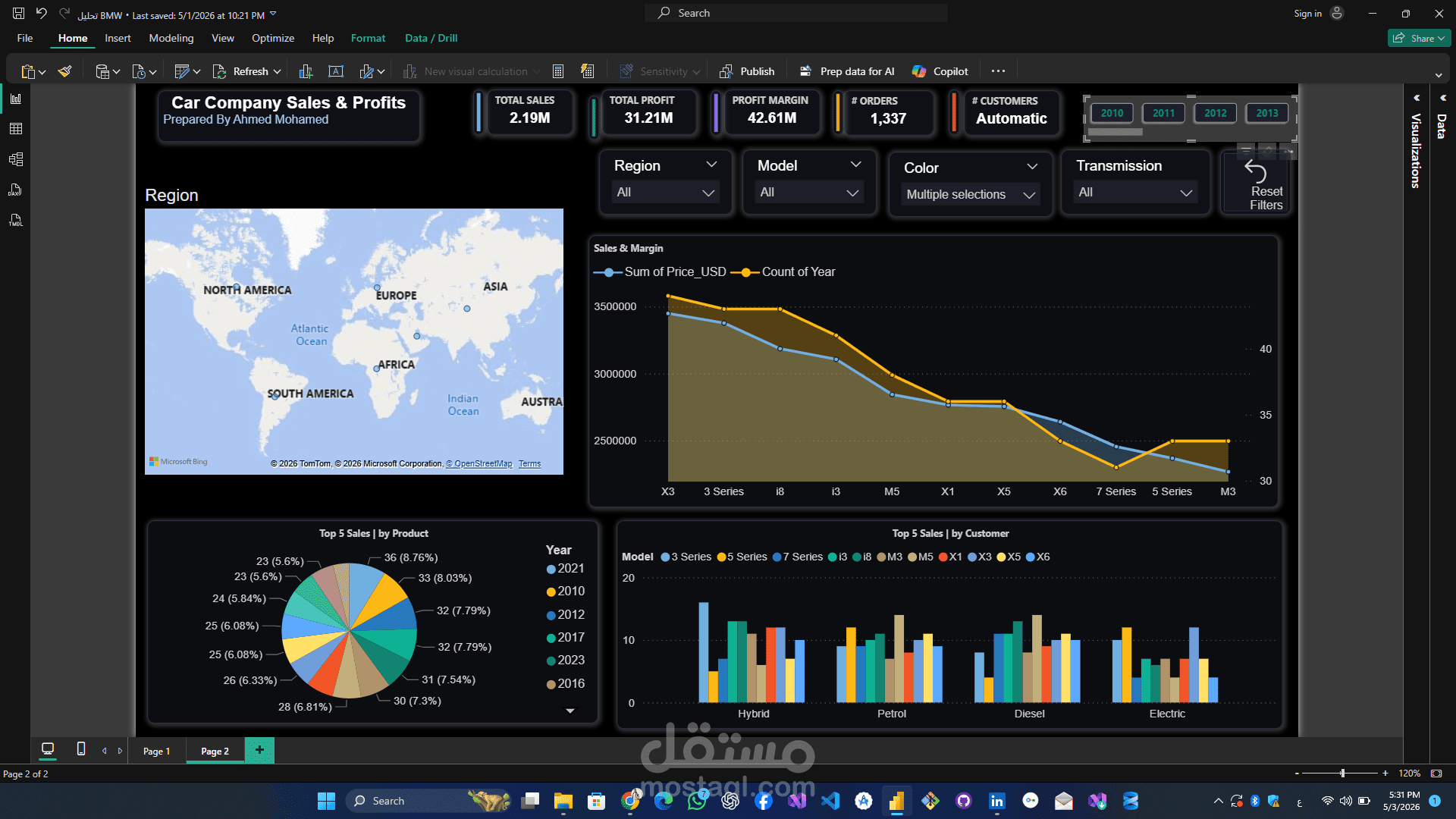Click the title bar Search box
The width and height of the screenshot is (1456, 819).
pos(795,13)
